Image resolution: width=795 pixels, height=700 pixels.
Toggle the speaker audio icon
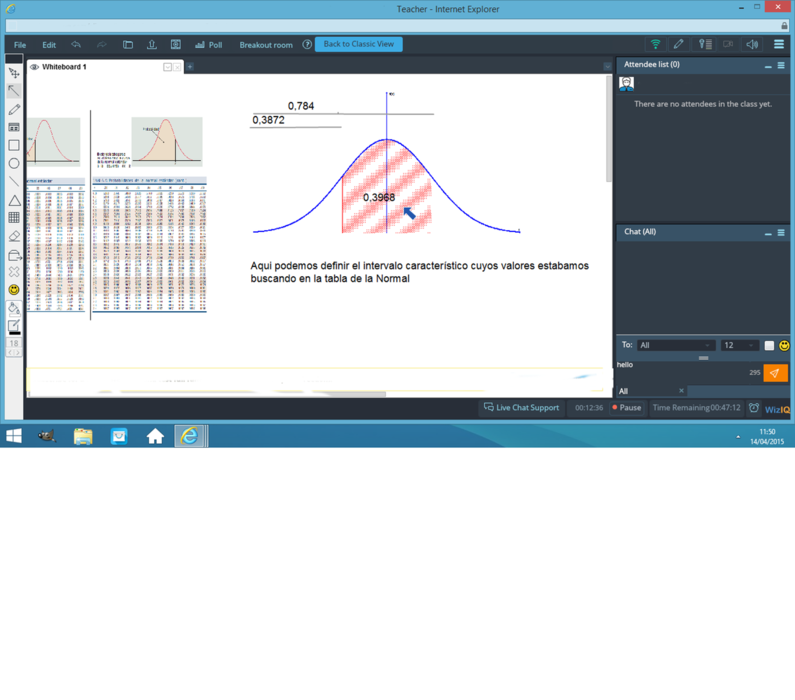point(752,44)
